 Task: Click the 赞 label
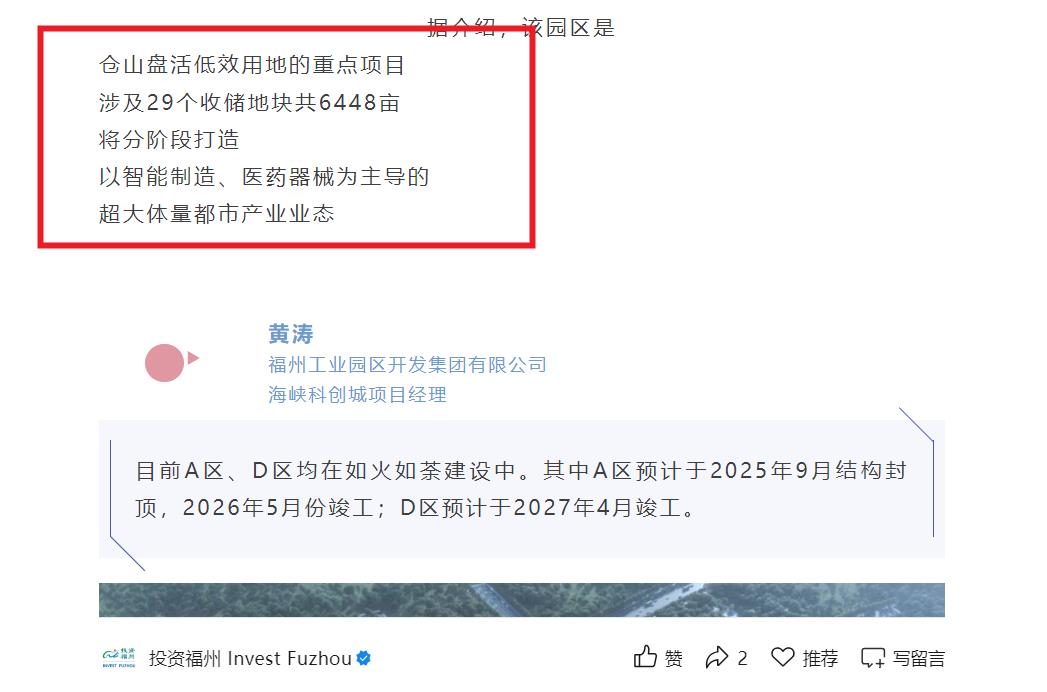point(673,659)
